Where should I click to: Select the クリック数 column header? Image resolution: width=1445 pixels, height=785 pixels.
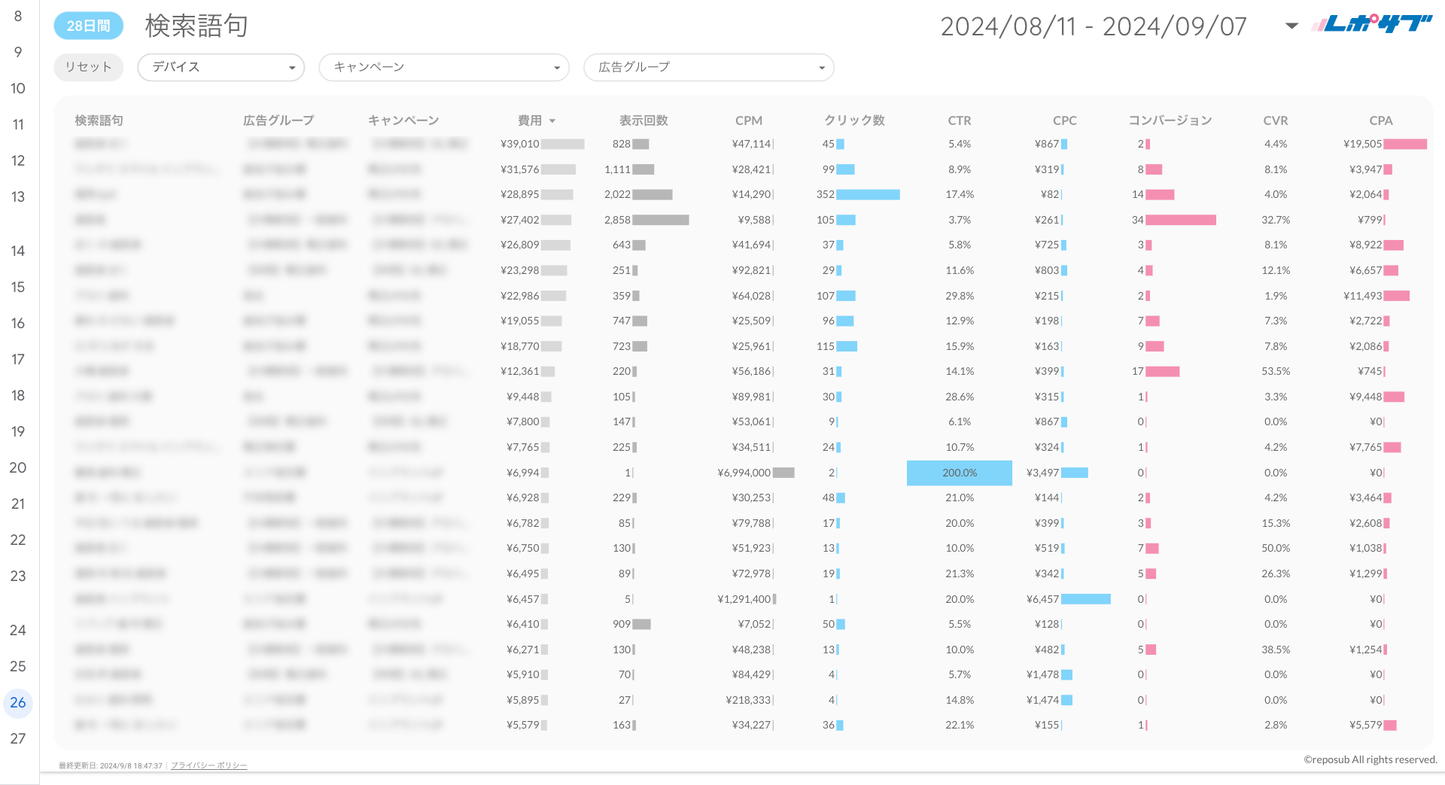854,120
